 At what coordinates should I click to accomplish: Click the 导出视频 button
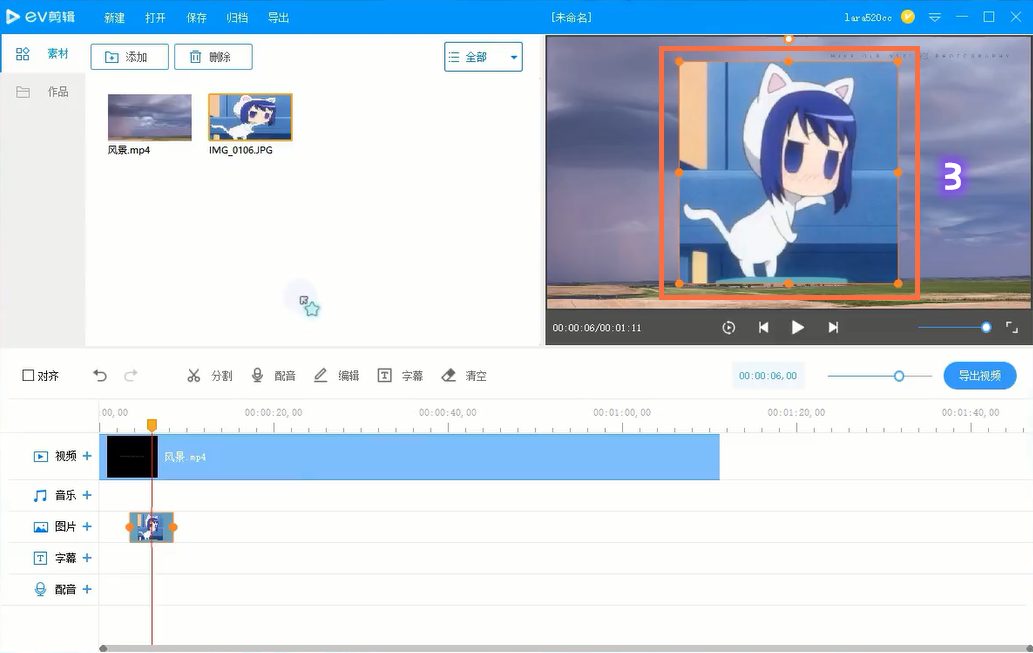[980, 376]
